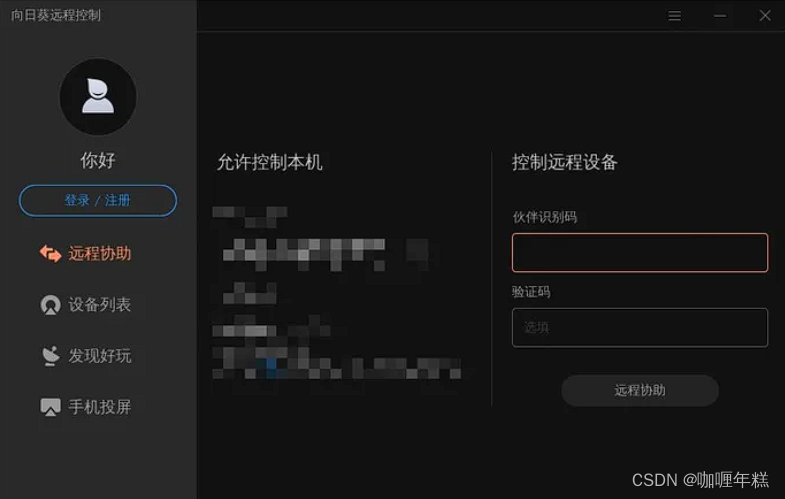This screenshot has width=785, height=499.
Task: Open the 设备列表 sidebar menu label
Action: pos(100,305)
